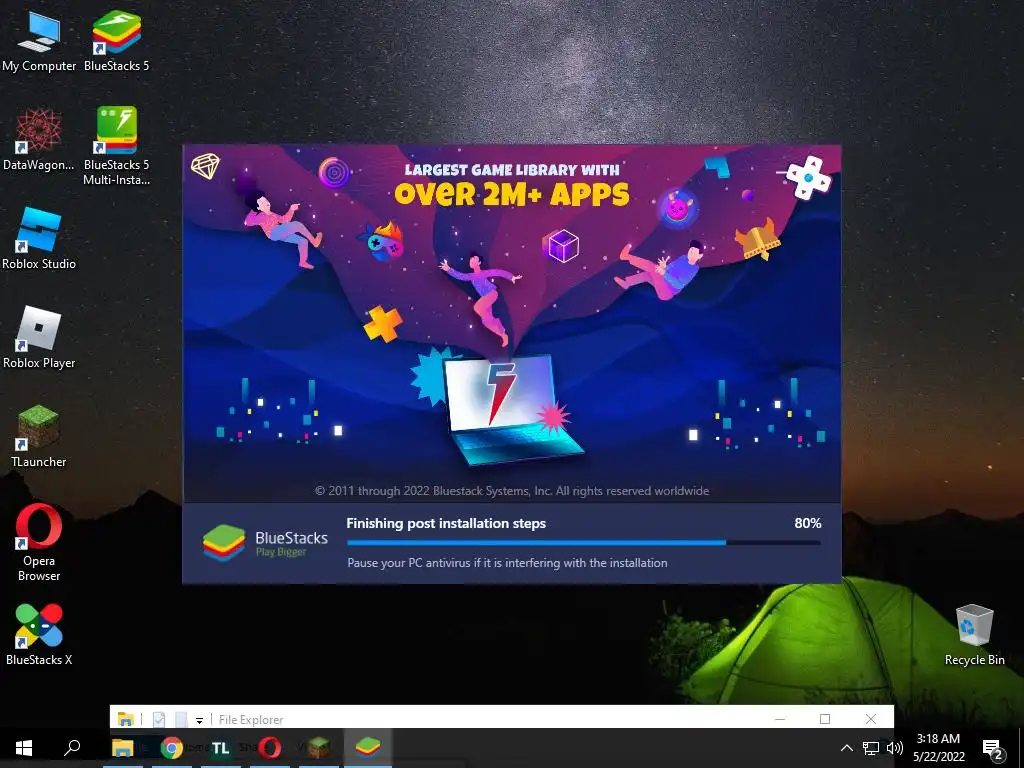Click the File Explorer window folder icon
Image resolution: width=1024 pixels, height=768 pixels.
click(x=125, y=719)
